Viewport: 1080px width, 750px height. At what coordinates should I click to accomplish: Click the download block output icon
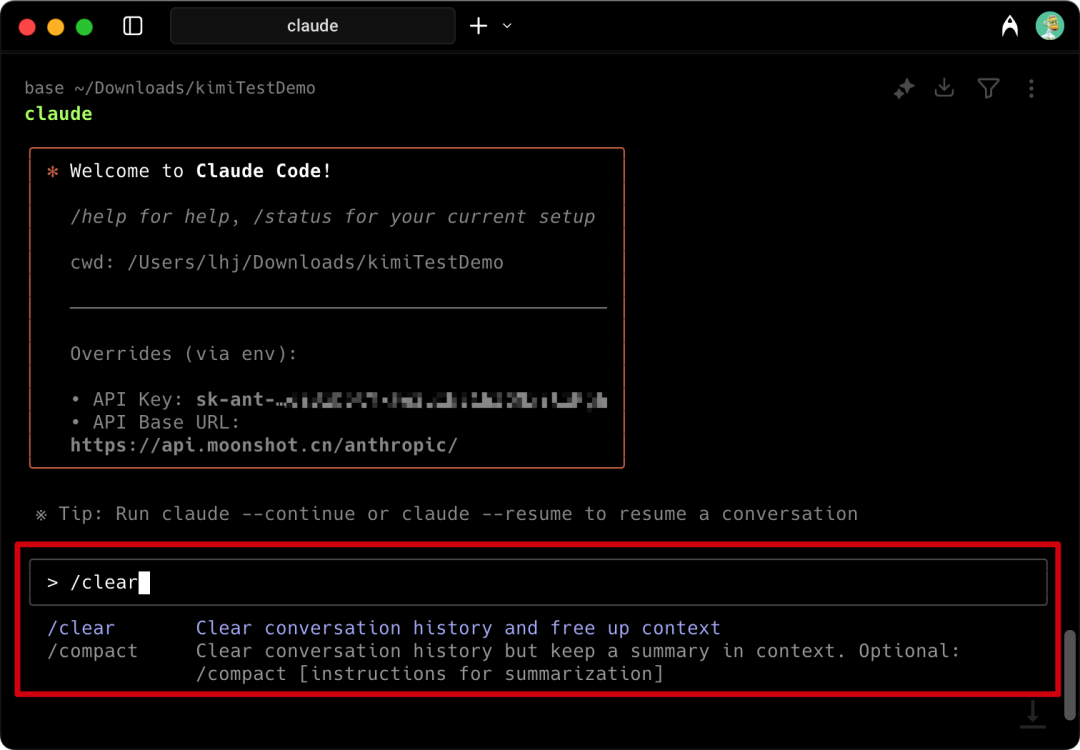[944, 87]
